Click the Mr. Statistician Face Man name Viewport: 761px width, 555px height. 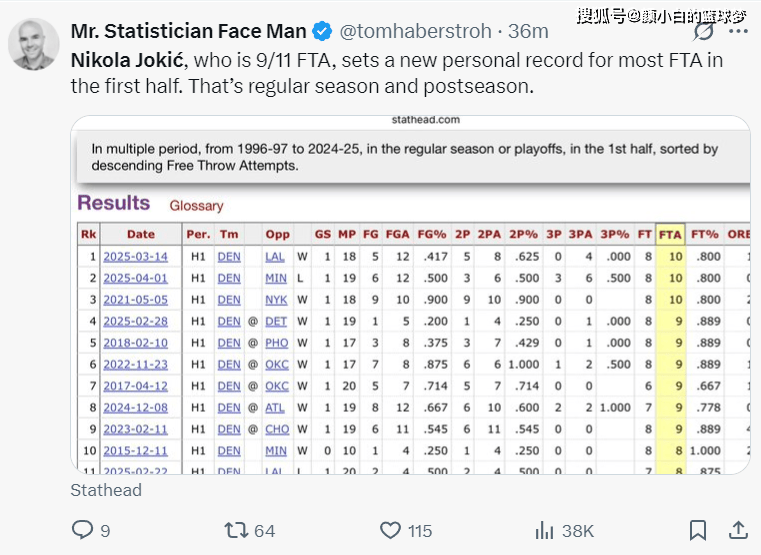pyautogui.click(x=188, y=32)
